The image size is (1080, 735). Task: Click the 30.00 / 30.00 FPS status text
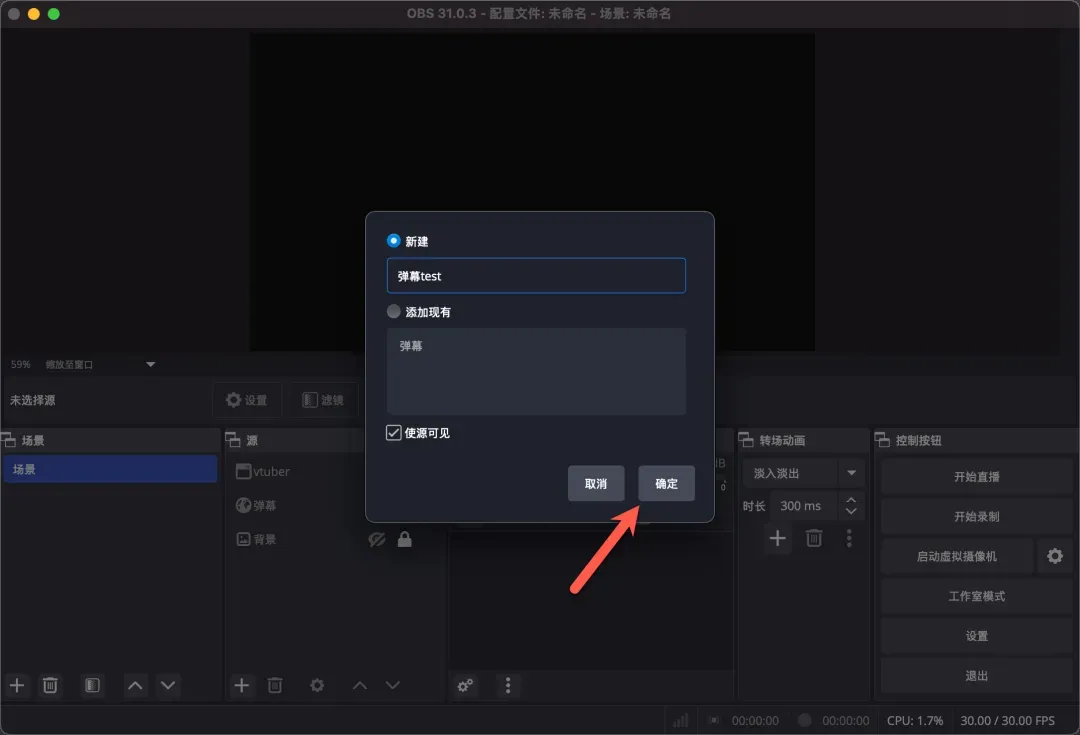pyautogui.click(x=1008, y=721)
